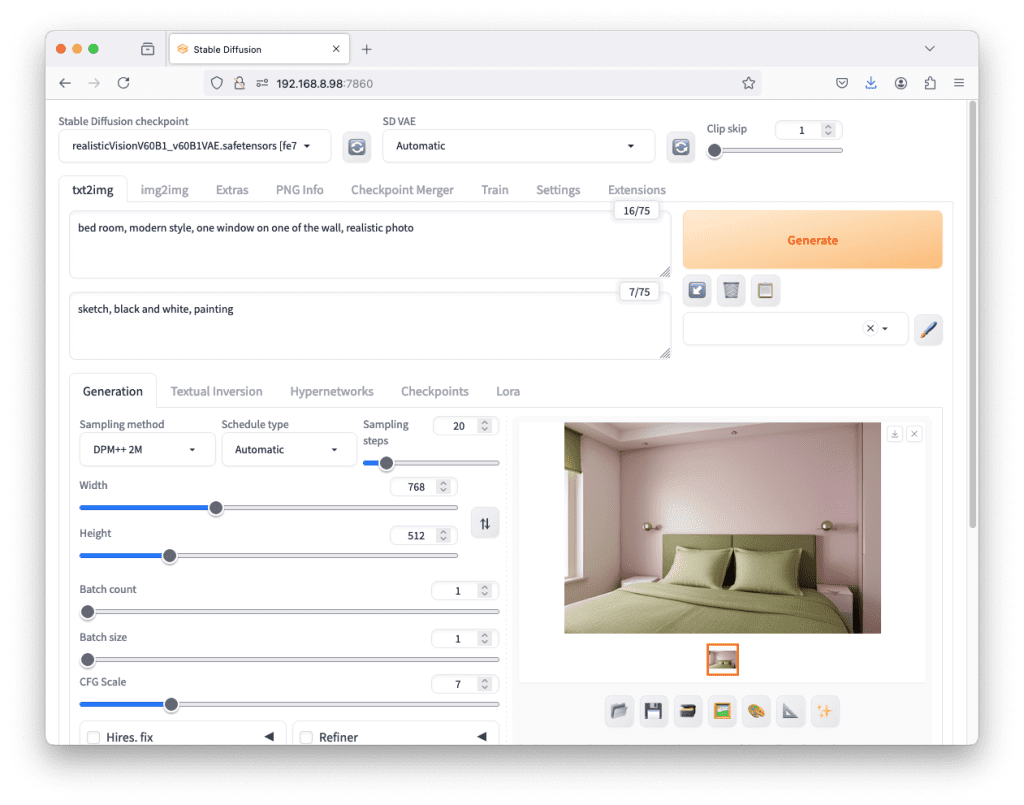1024x805 pixels.
Task: Click the SD VAE refresh icon
Action: [x=681, y=147]
